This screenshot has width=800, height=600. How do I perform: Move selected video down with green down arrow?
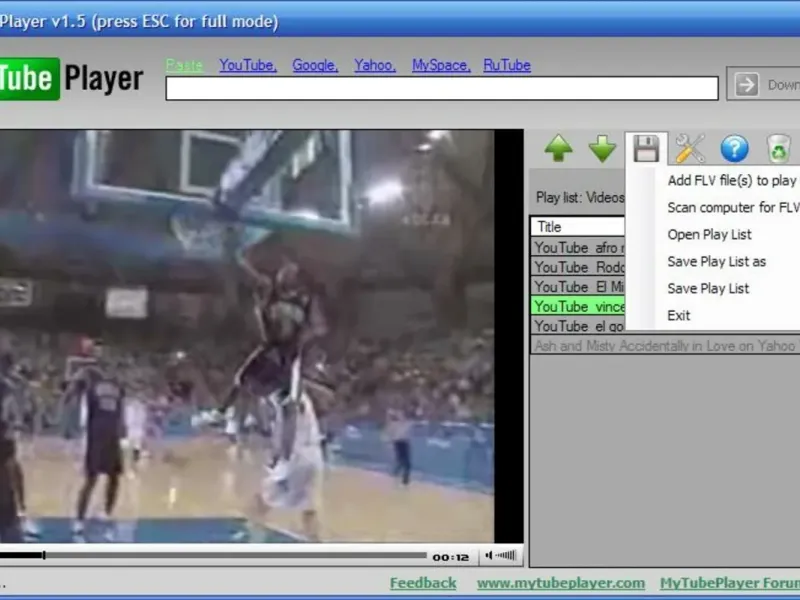[603, 148]
